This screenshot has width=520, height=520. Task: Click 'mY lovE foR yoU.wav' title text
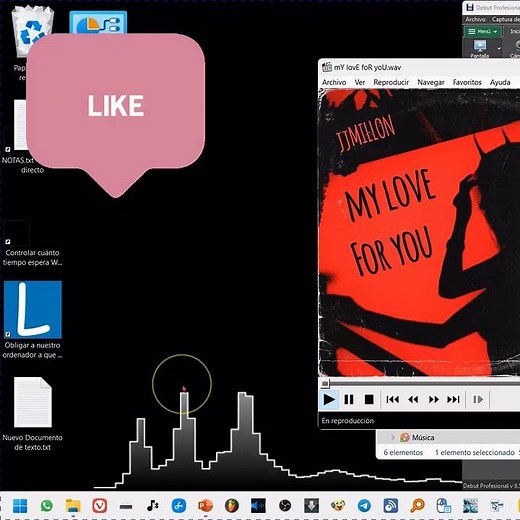click(367, 67)
